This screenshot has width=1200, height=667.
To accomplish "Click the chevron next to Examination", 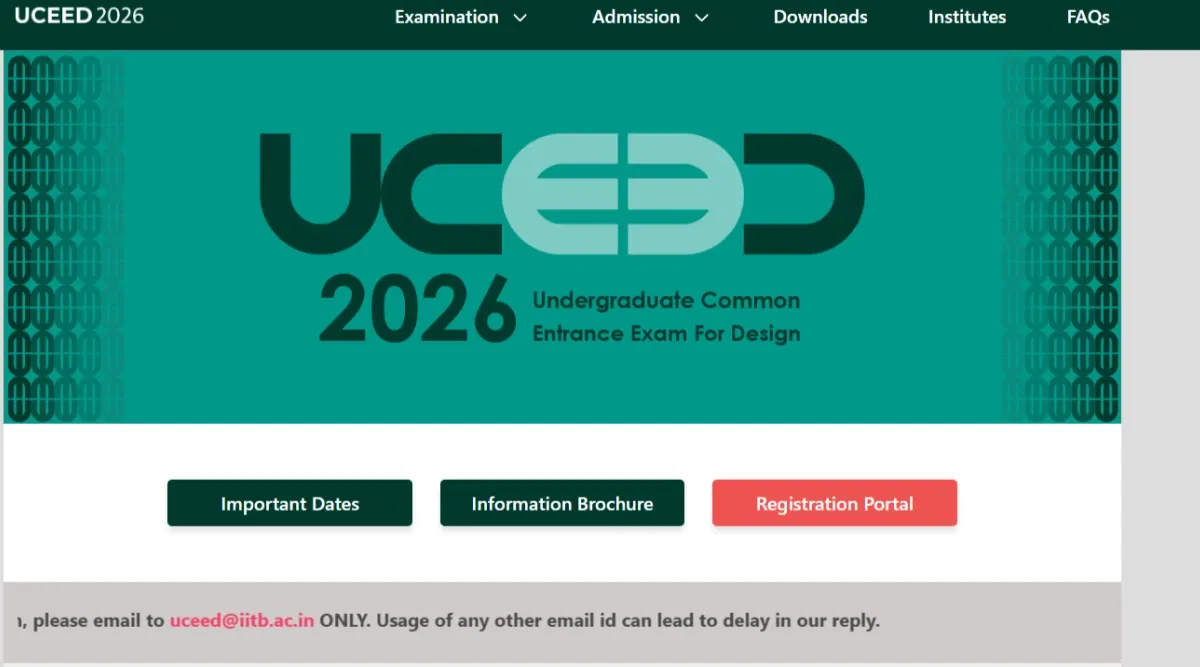I will point(519,18).
